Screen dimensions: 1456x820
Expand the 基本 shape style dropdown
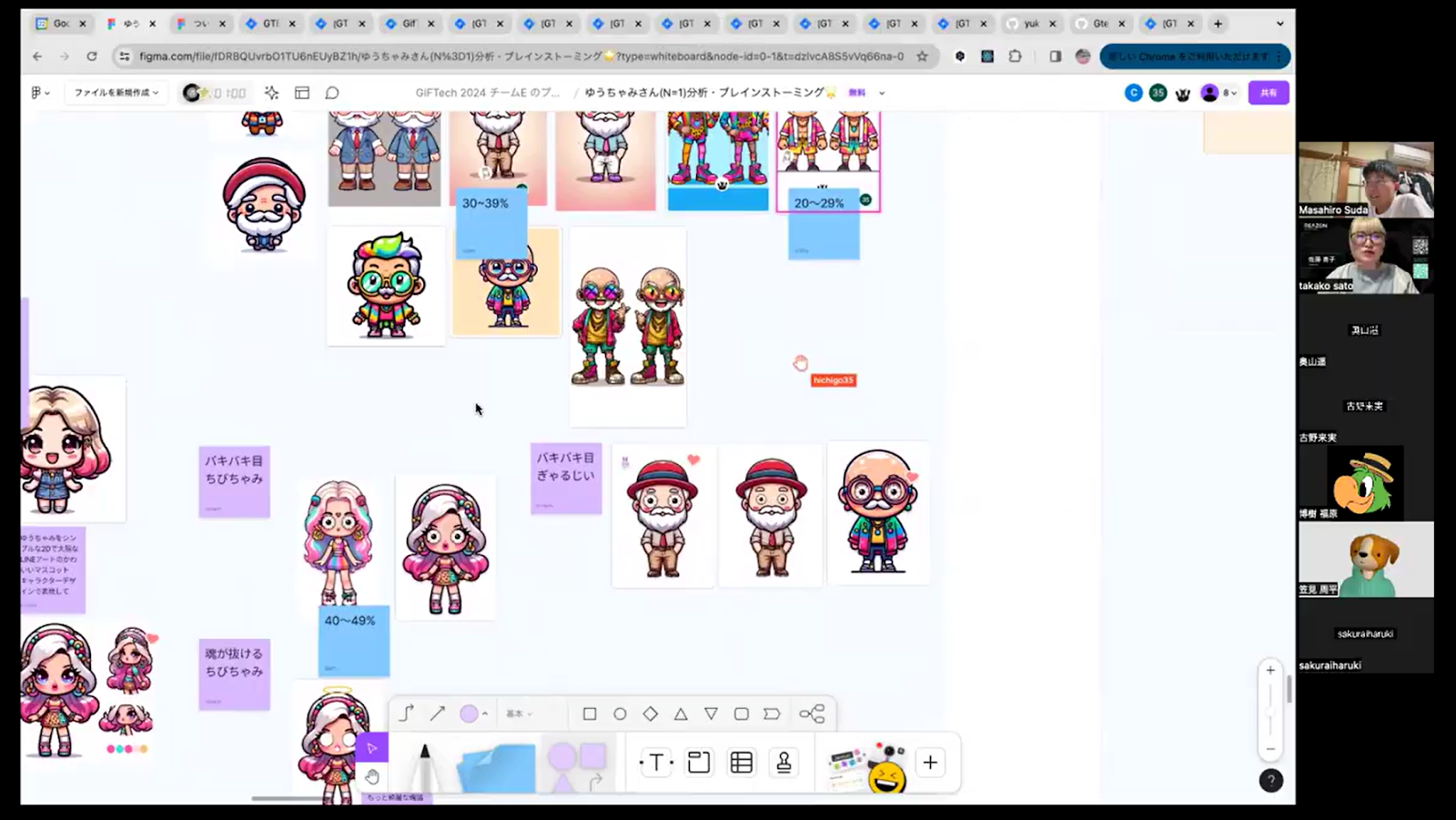[x=520, y=714]
